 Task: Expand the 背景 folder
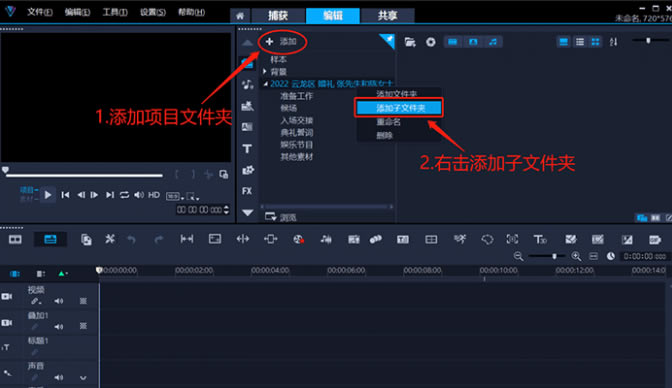(265, 72)
